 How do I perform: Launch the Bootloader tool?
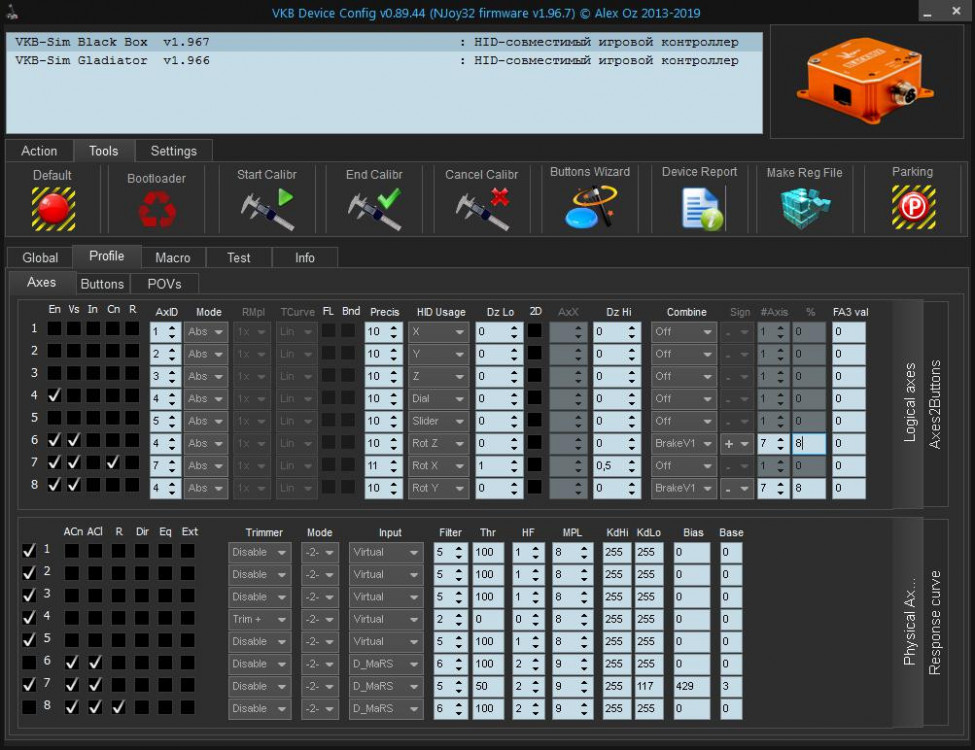click(156, 208)
